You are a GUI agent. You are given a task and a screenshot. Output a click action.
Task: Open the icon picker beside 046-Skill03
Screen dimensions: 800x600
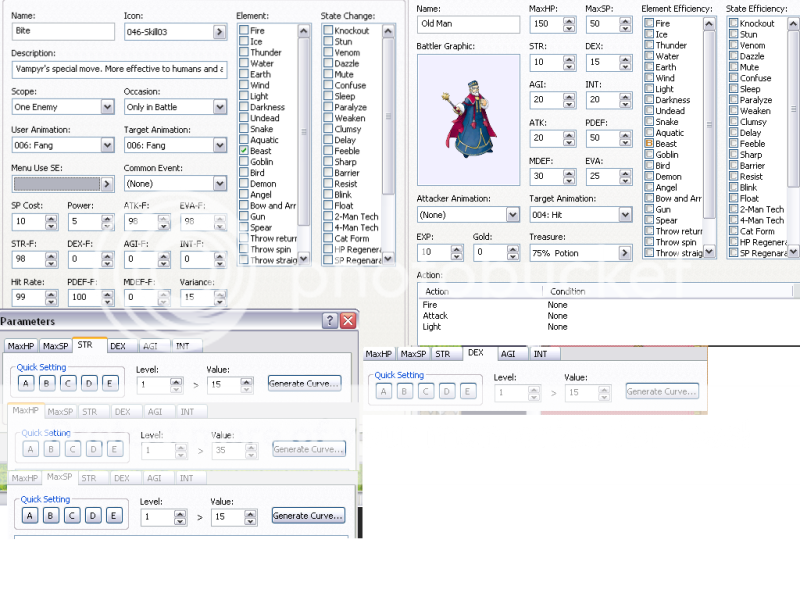(219, 32)
